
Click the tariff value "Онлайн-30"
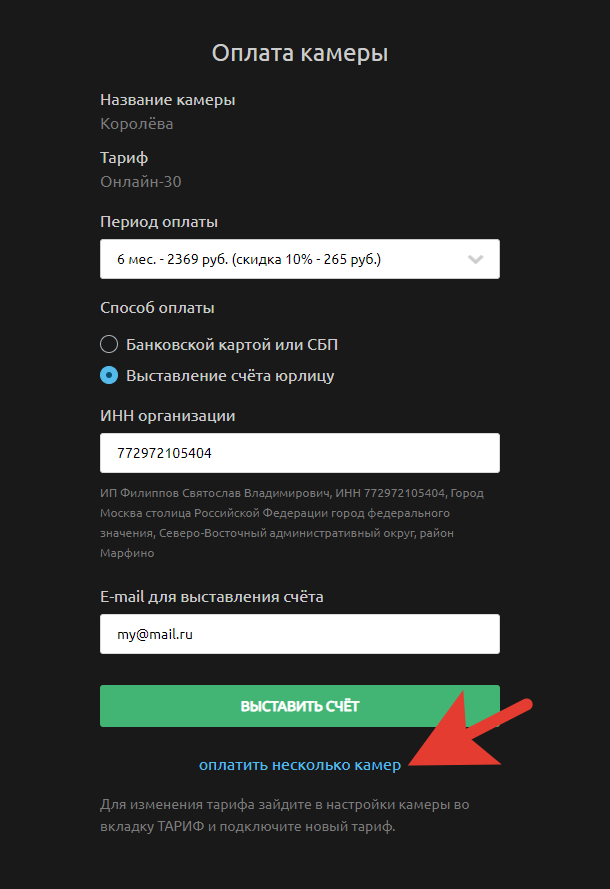click(141, 182)
